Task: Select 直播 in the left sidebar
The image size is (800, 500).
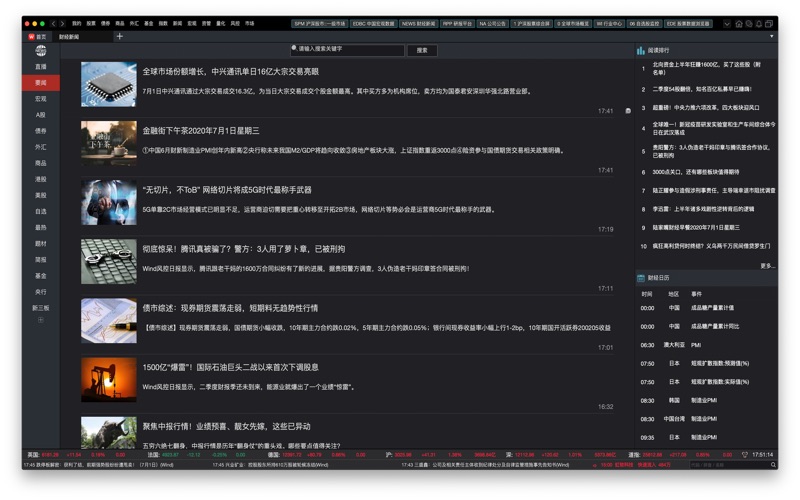Action: tap(41, 66)
